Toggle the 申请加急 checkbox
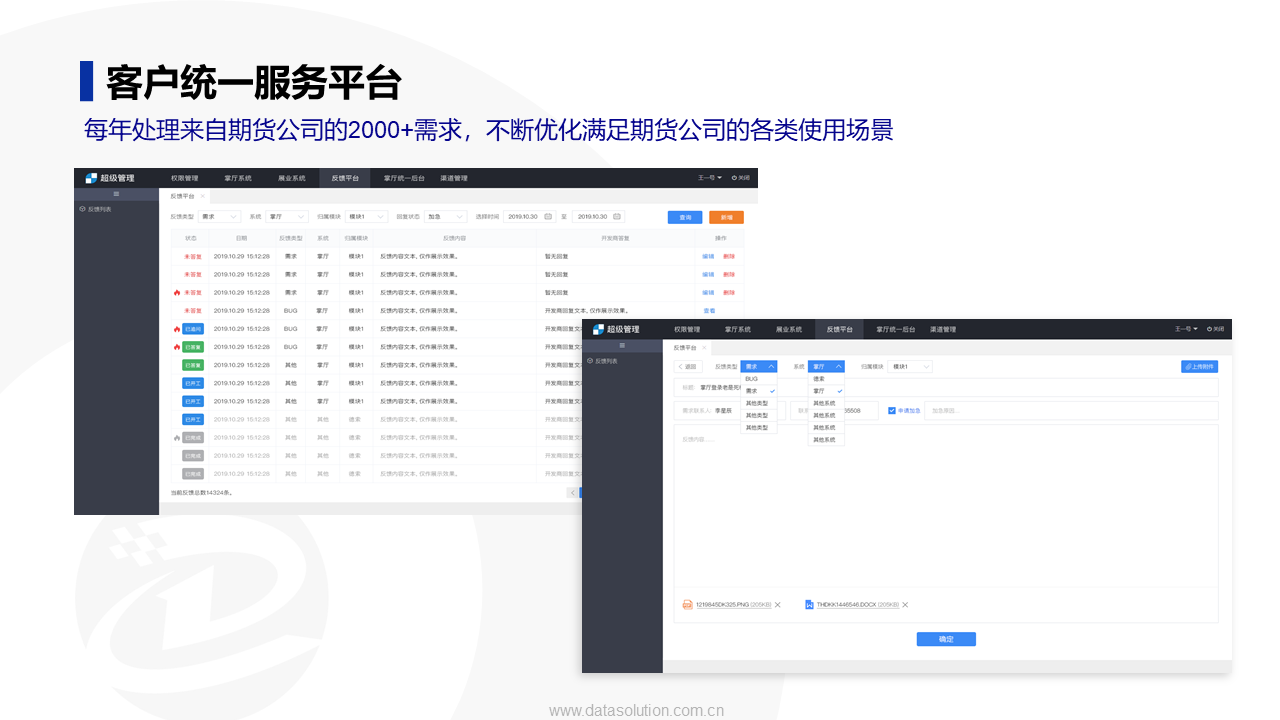 [892, 410]
